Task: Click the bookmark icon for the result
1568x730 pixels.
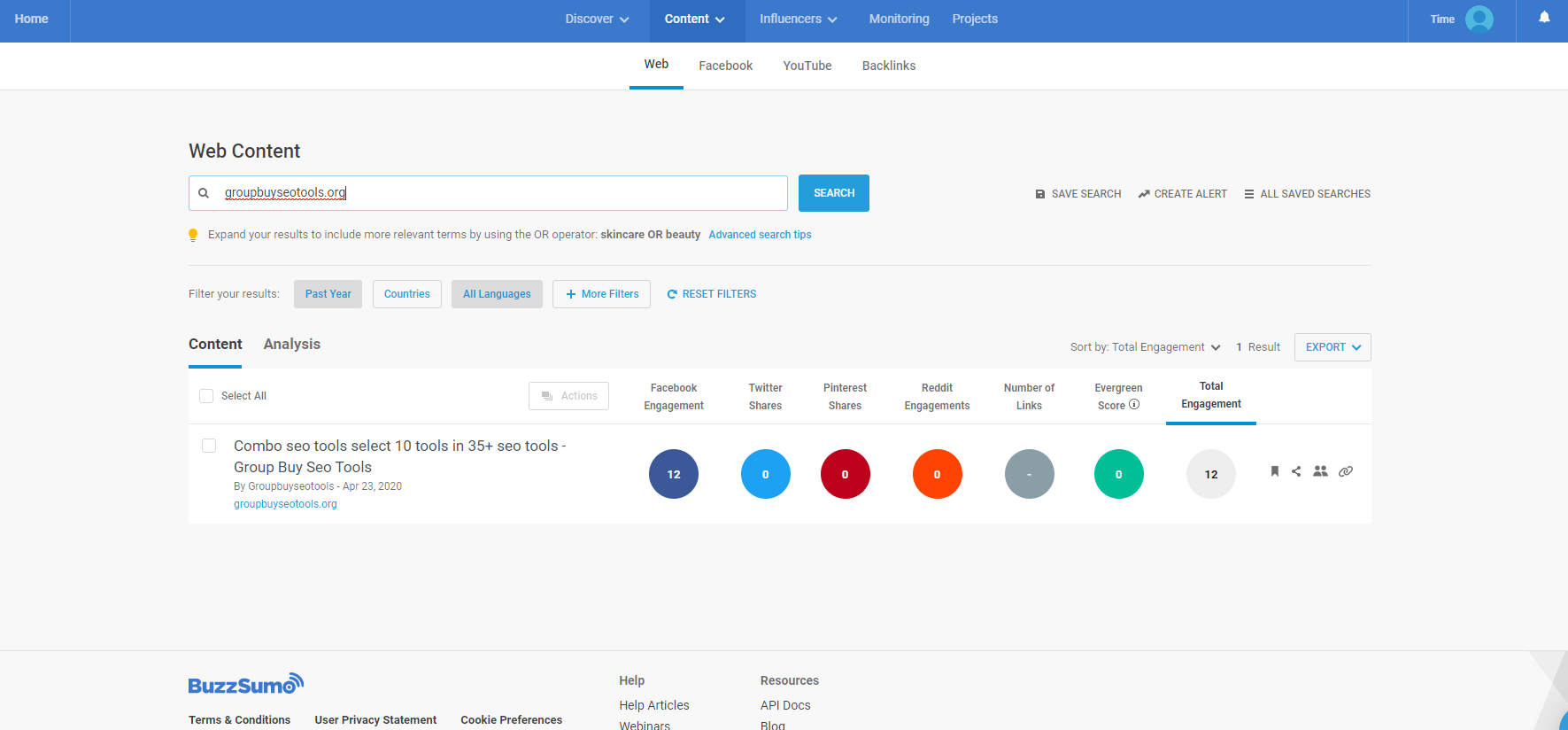Action: pyautogui.click(x=1275, y=471)
